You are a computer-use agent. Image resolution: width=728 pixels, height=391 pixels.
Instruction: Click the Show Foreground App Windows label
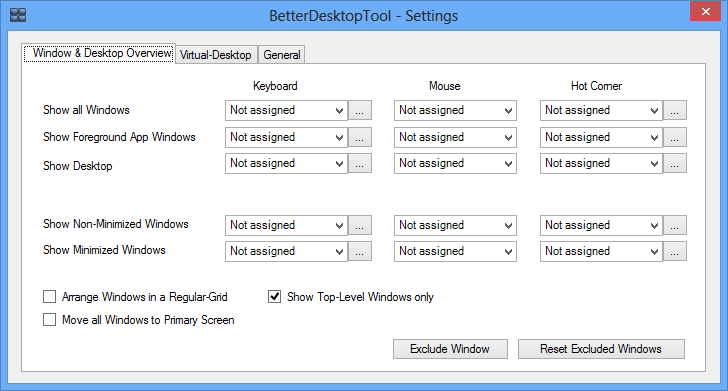(119, 137)
